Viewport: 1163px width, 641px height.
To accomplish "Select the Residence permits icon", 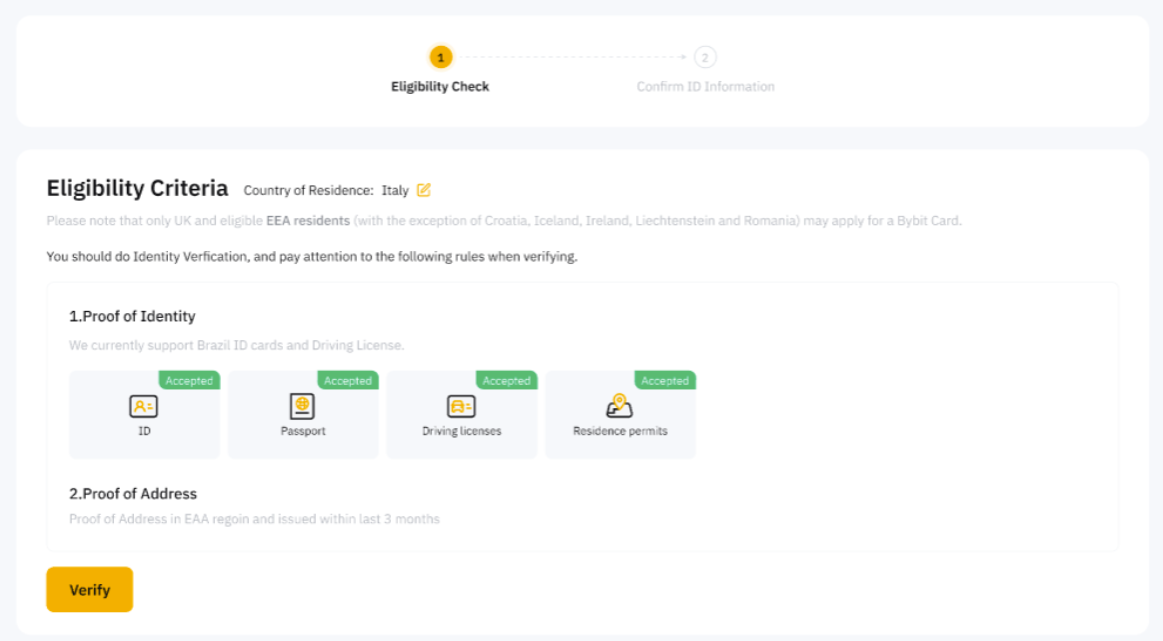I will coord(620,406).
